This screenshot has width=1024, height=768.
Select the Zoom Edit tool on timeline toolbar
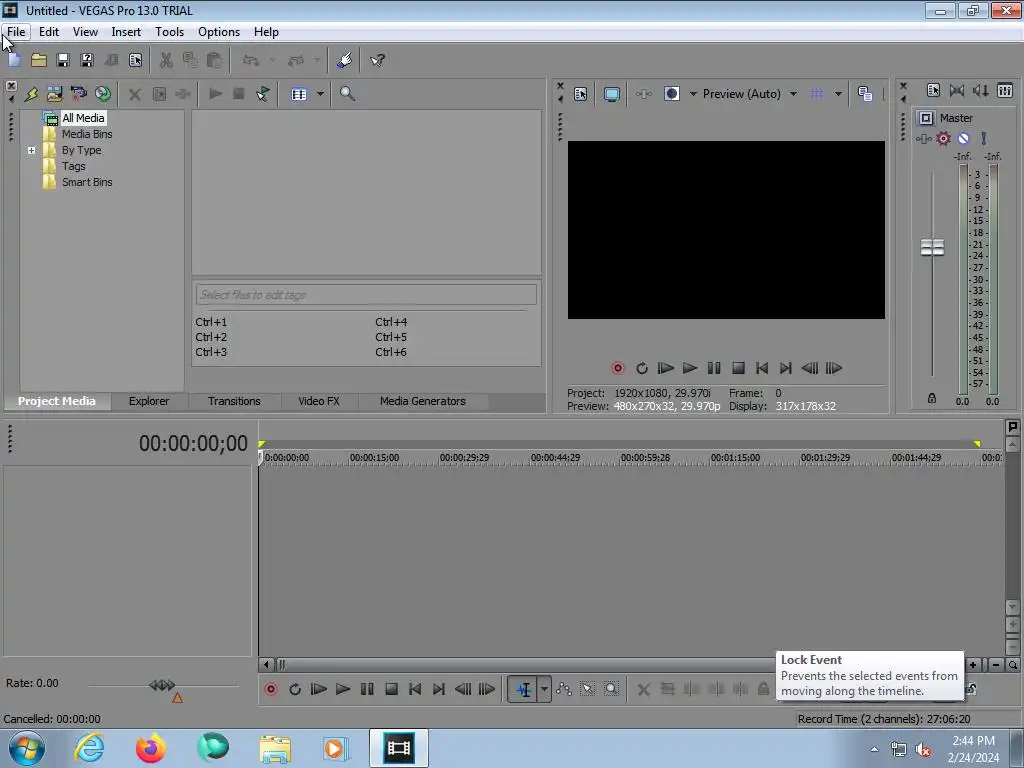pyautogui.click(x=611, y=689)
